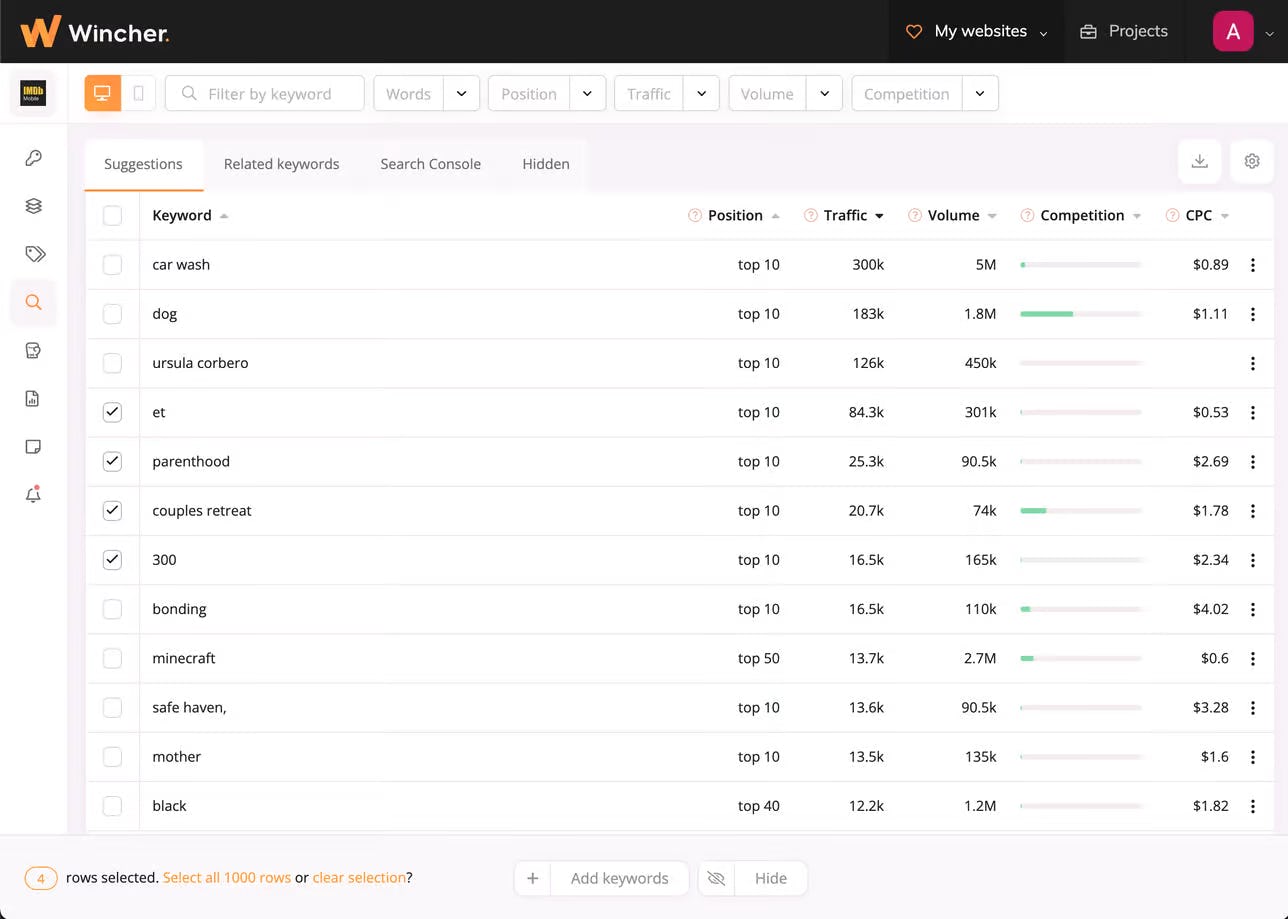Switch to mobile view with the phone icon

[138, 92]
